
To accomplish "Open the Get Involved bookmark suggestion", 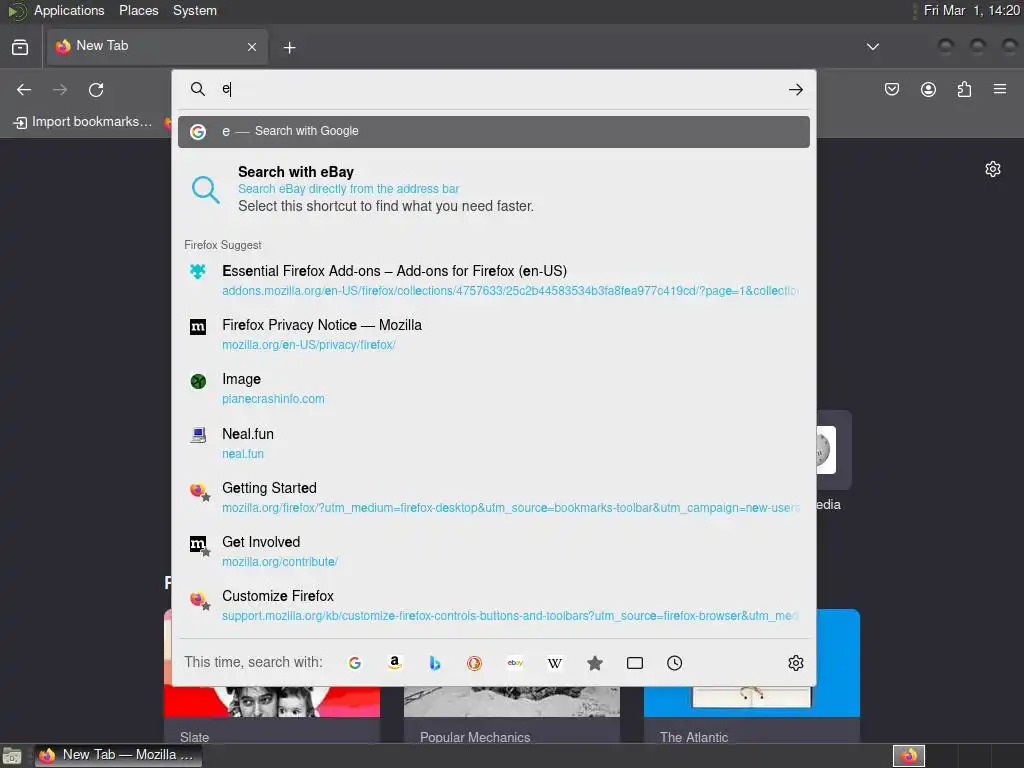I will pyautogui.click(x=494, y=551).
